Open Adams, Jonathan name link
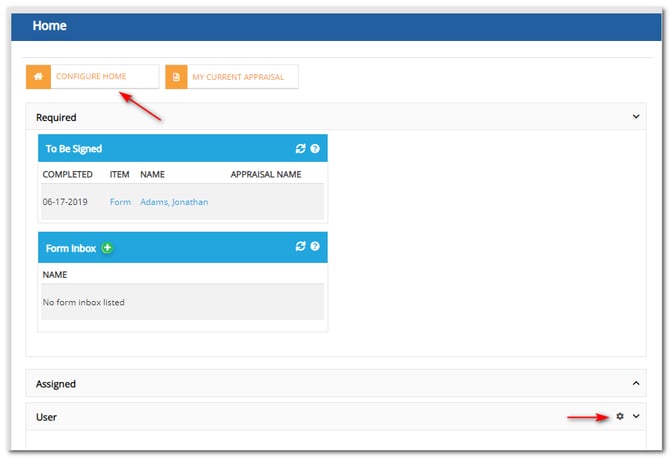 [174, 202]
